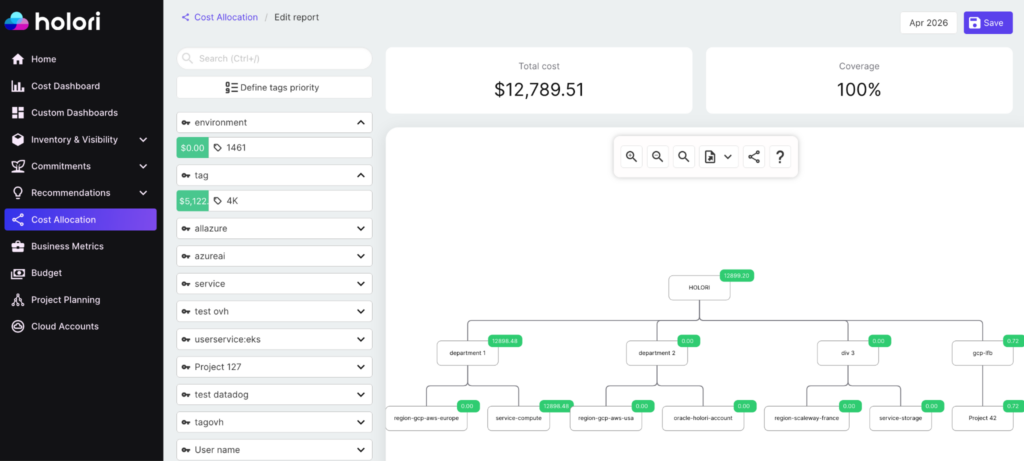Click the Business Metrics briefcase icon
This screenshot has height=461, width=1024.
point(18,247)
